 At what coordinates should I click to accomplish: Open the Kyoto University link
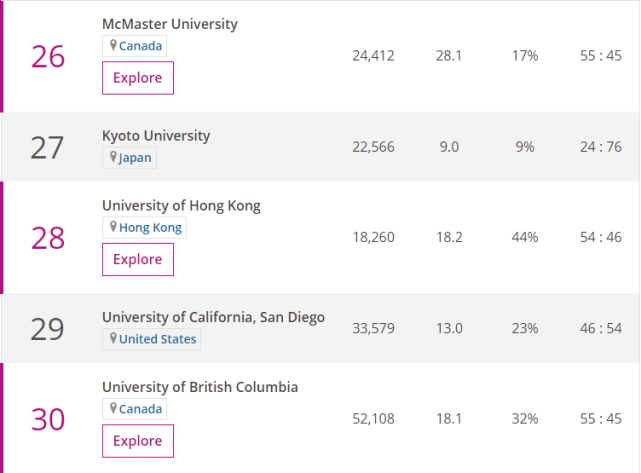(156, 135)
